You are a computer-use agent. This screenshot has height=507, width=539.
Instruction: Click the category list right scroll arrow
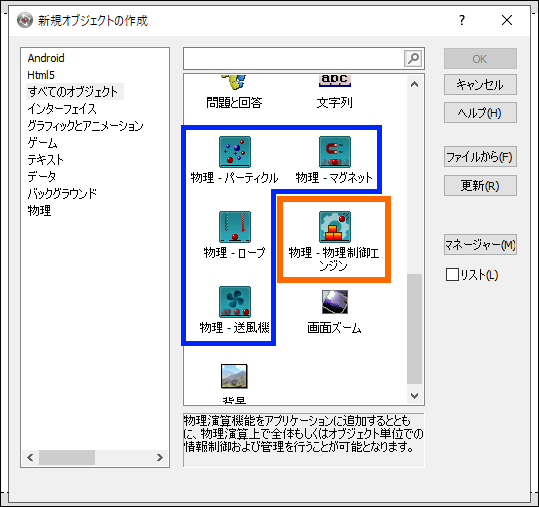pyautogui.click(x=160, y=458)
